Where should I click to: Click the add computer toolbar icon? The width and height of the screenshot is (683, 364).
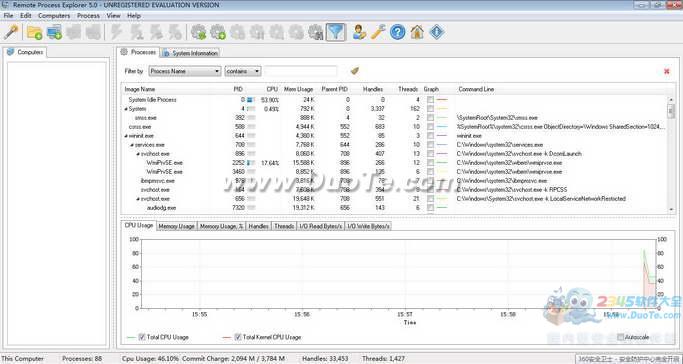coord(54,32)
